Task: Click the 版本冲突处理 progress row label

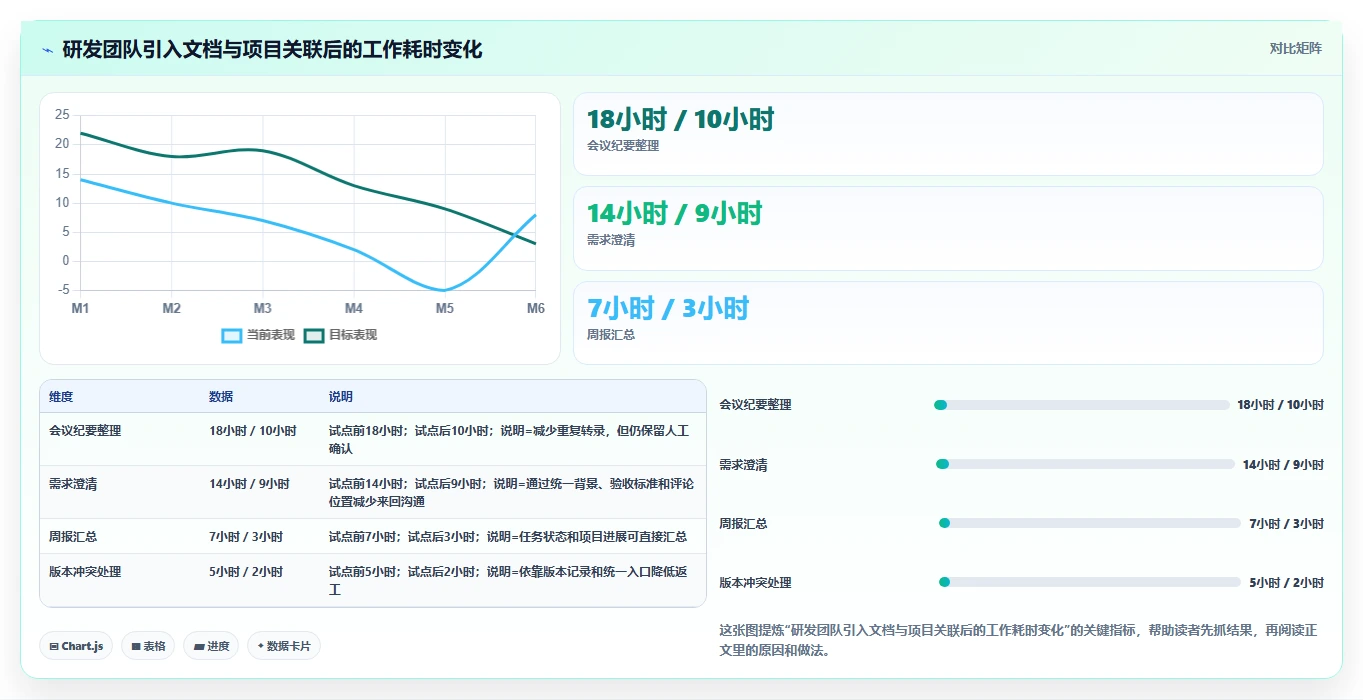Action: tap(755, 583)
